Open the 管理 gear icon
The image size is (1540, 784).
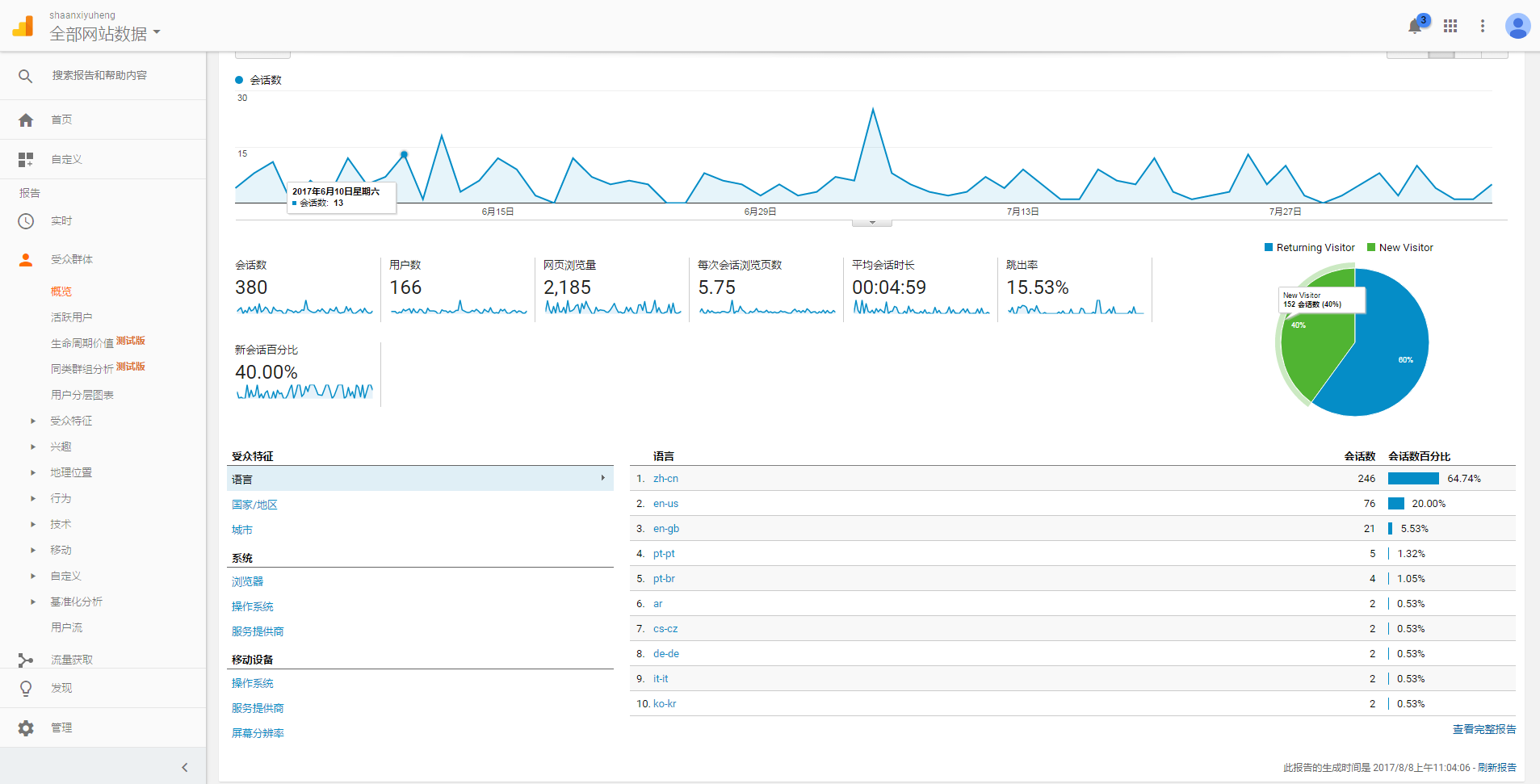[x=26, y=728]
